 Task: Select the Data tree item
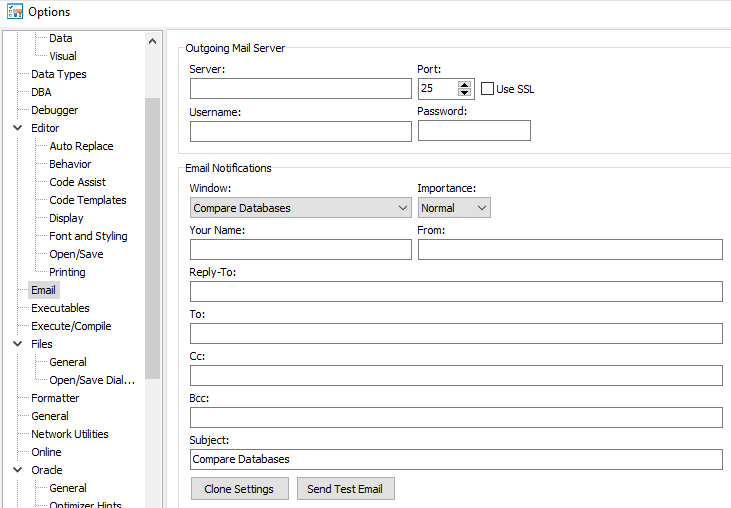[x=61, y=38]
